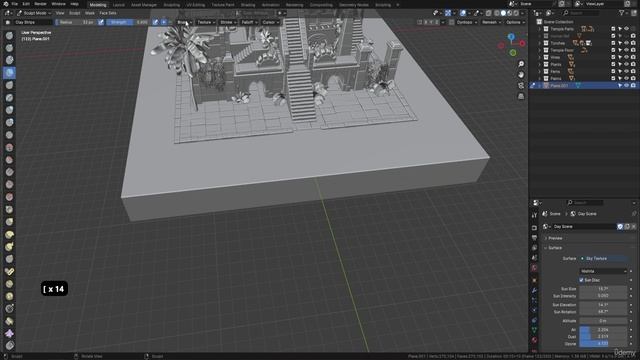Open the Stroke dropdown
The width and height of the screenshot is (640, 360).
[x=228, y=22]
